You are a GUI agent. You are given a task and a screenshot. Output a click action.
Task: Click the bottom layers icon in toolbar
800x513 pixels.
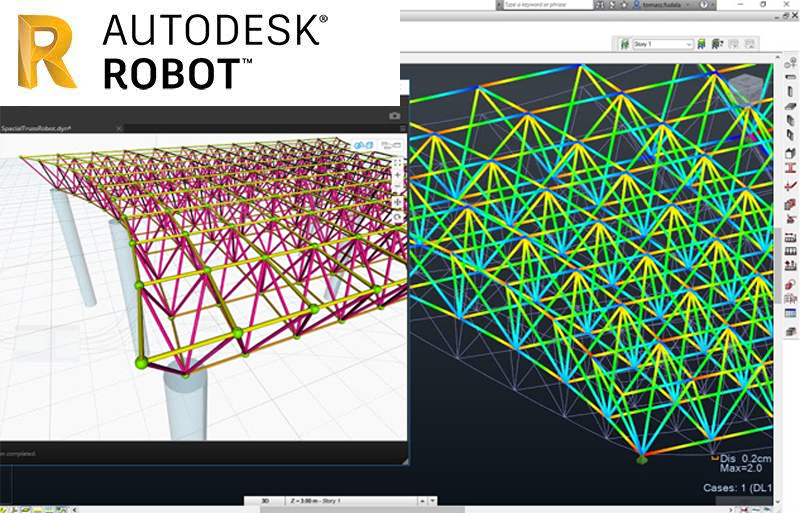click(790, 332)
